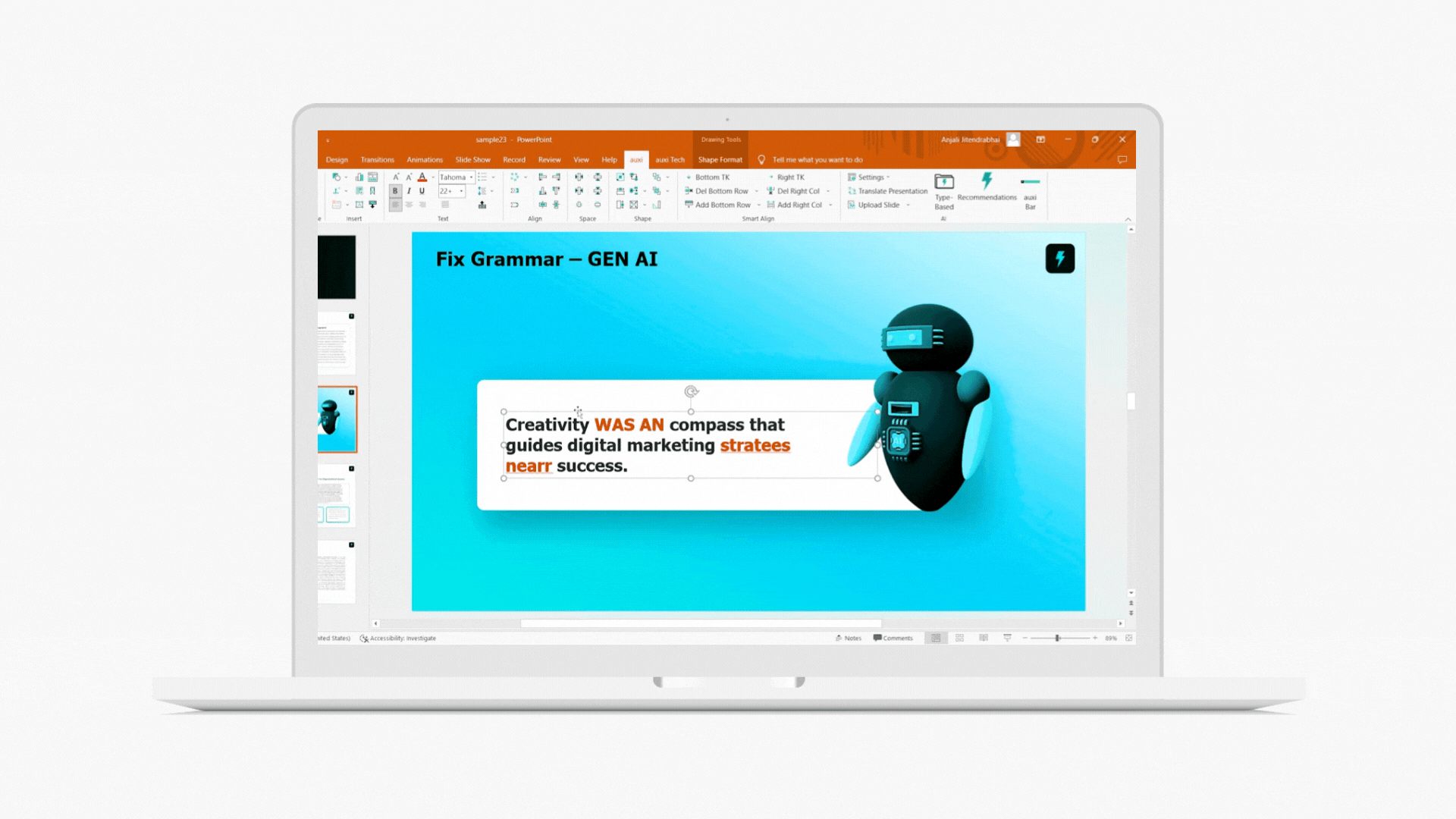Click the Tell me lightbulb icon
This screenshot has width=1456, height=819.
pyautogui.click(x=761, y=160)
